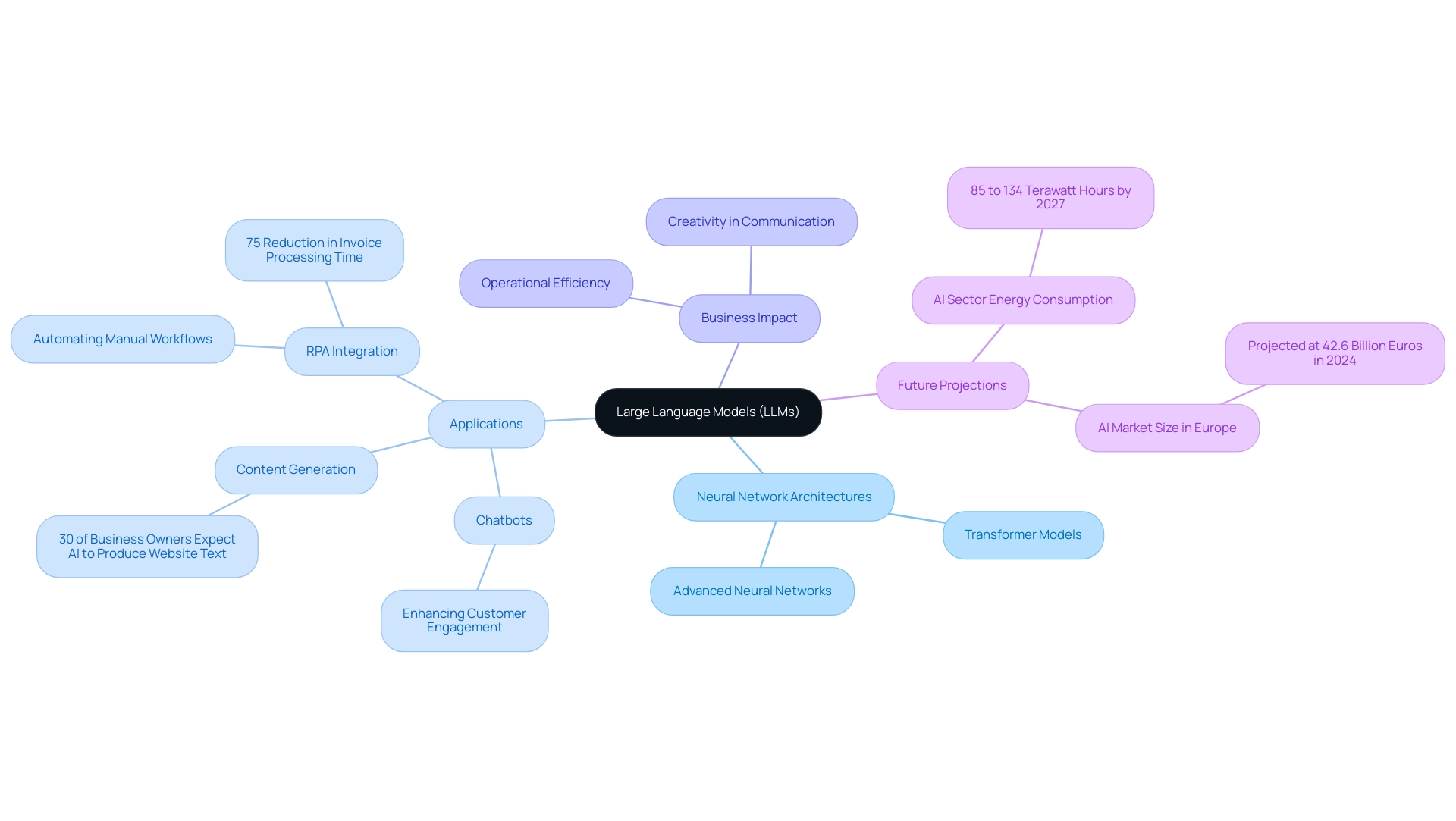Select the Advanced Neural Networks node
Screen dimensions: 1456x821
coord(754,590)
